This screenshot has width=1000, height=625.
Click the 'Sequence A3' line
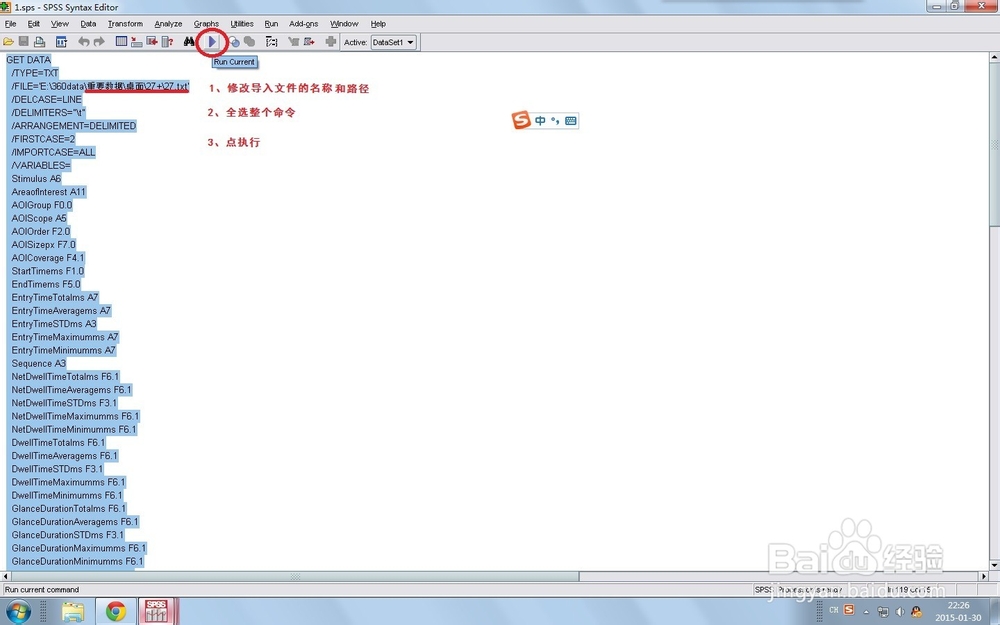click(38, 364)
